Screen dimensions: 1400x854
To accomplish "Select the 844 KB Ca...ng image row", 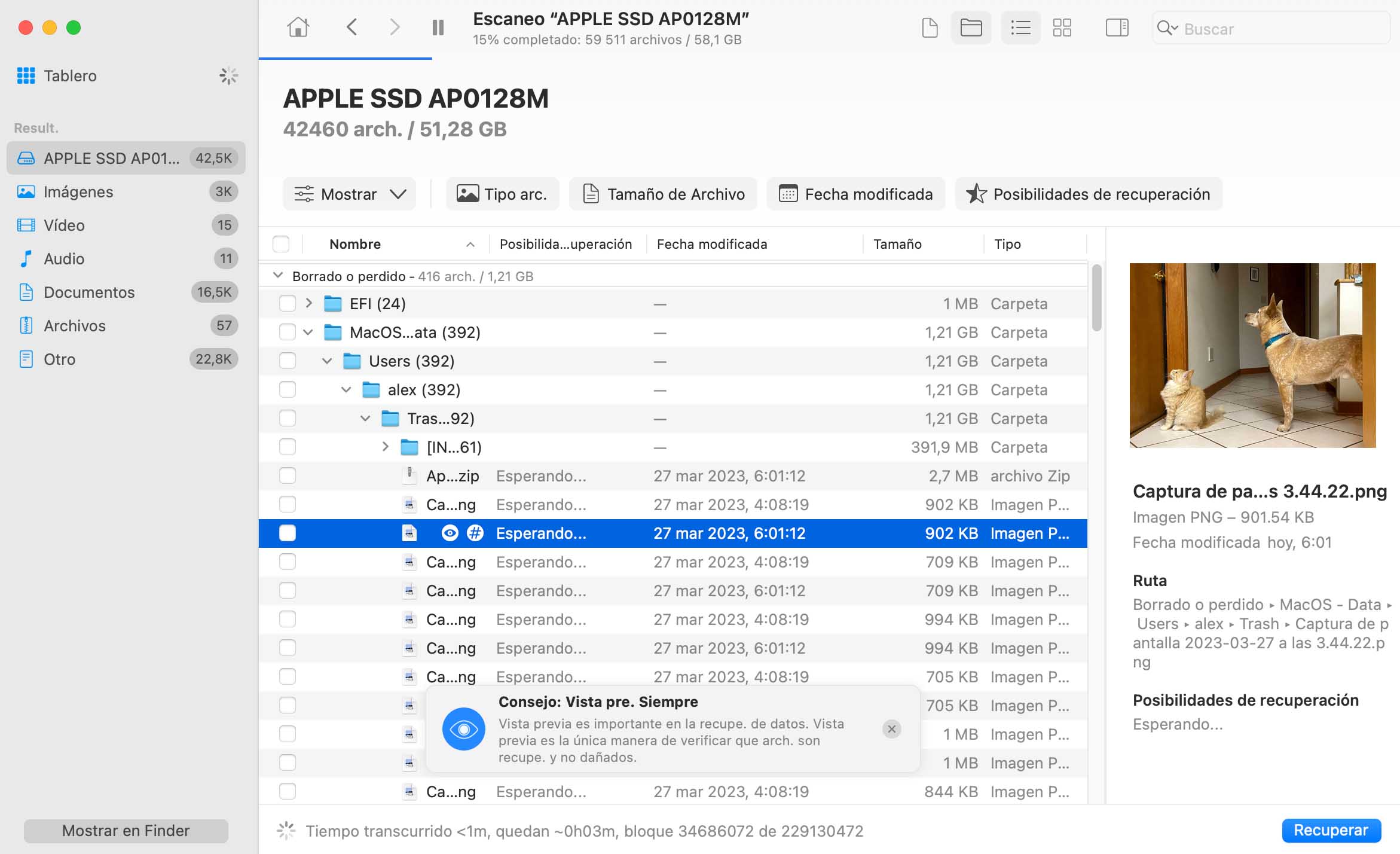I will pos(673,791).
